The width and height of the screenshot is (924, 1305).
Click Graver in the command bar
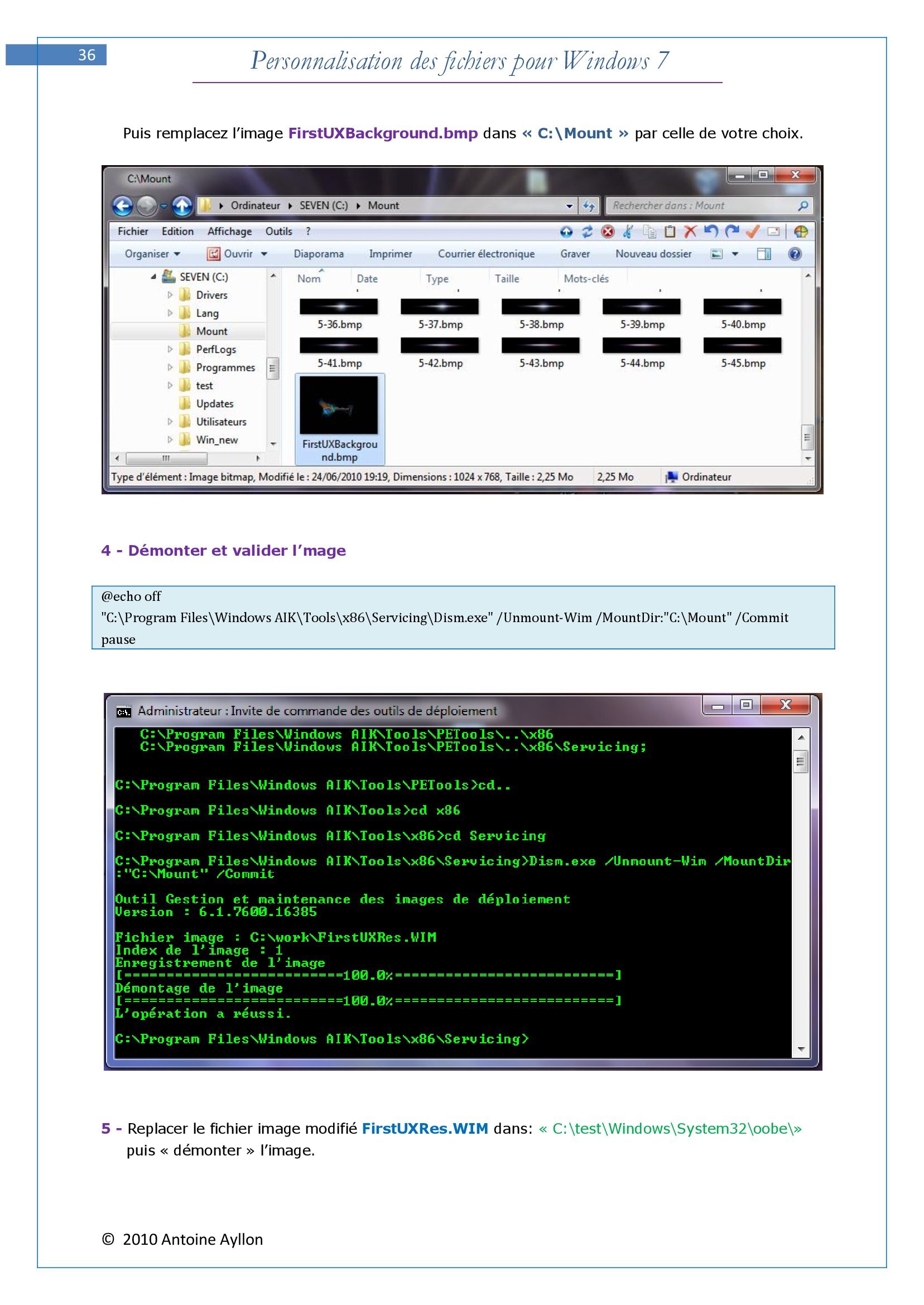575,254
